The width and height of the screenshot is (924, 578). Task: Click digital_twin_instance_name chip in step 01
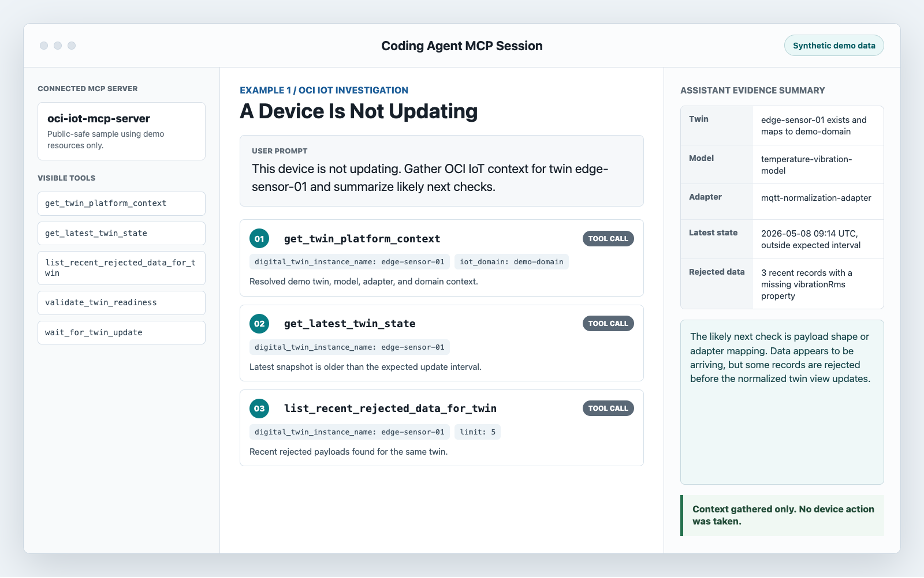[349, 262]
